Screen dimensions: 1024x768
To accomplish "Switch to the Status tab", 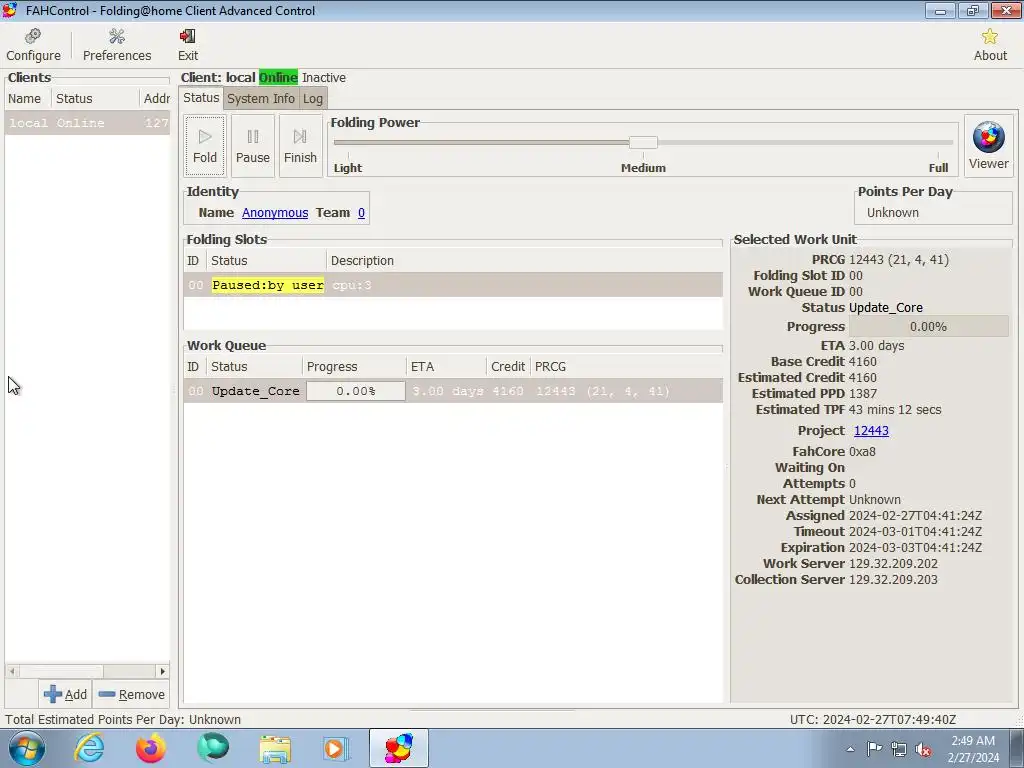I will click(x=200, y=98).
